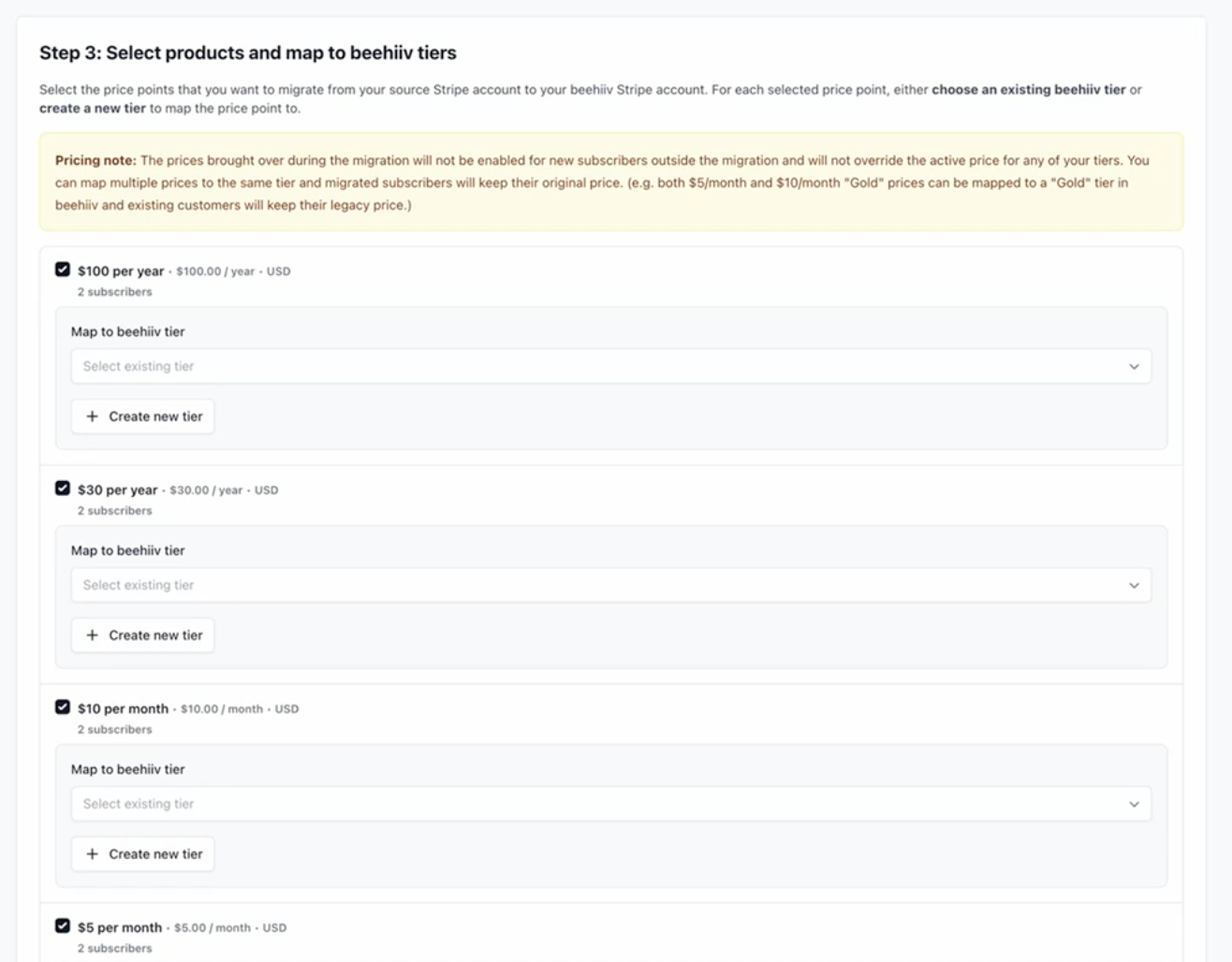Image resolution: width=1232 pixels, height=962 pixels.
Task: Click the $100 per year price label
Action: [x=121, y=271]
